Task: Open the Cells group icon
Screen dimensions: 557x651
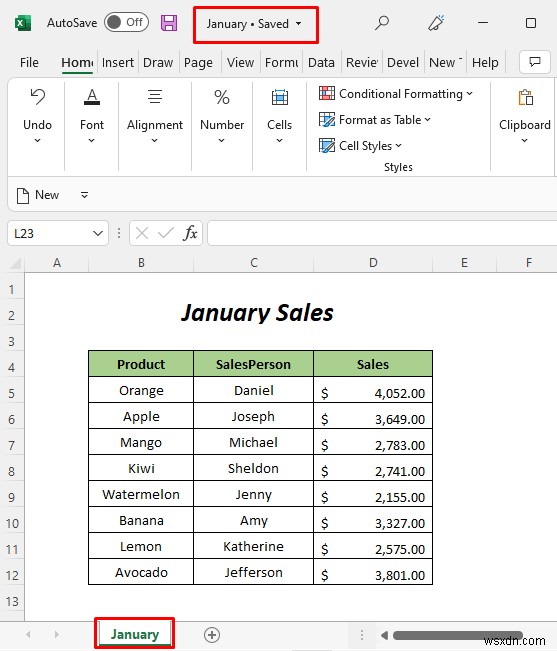Action: (280, 98)
